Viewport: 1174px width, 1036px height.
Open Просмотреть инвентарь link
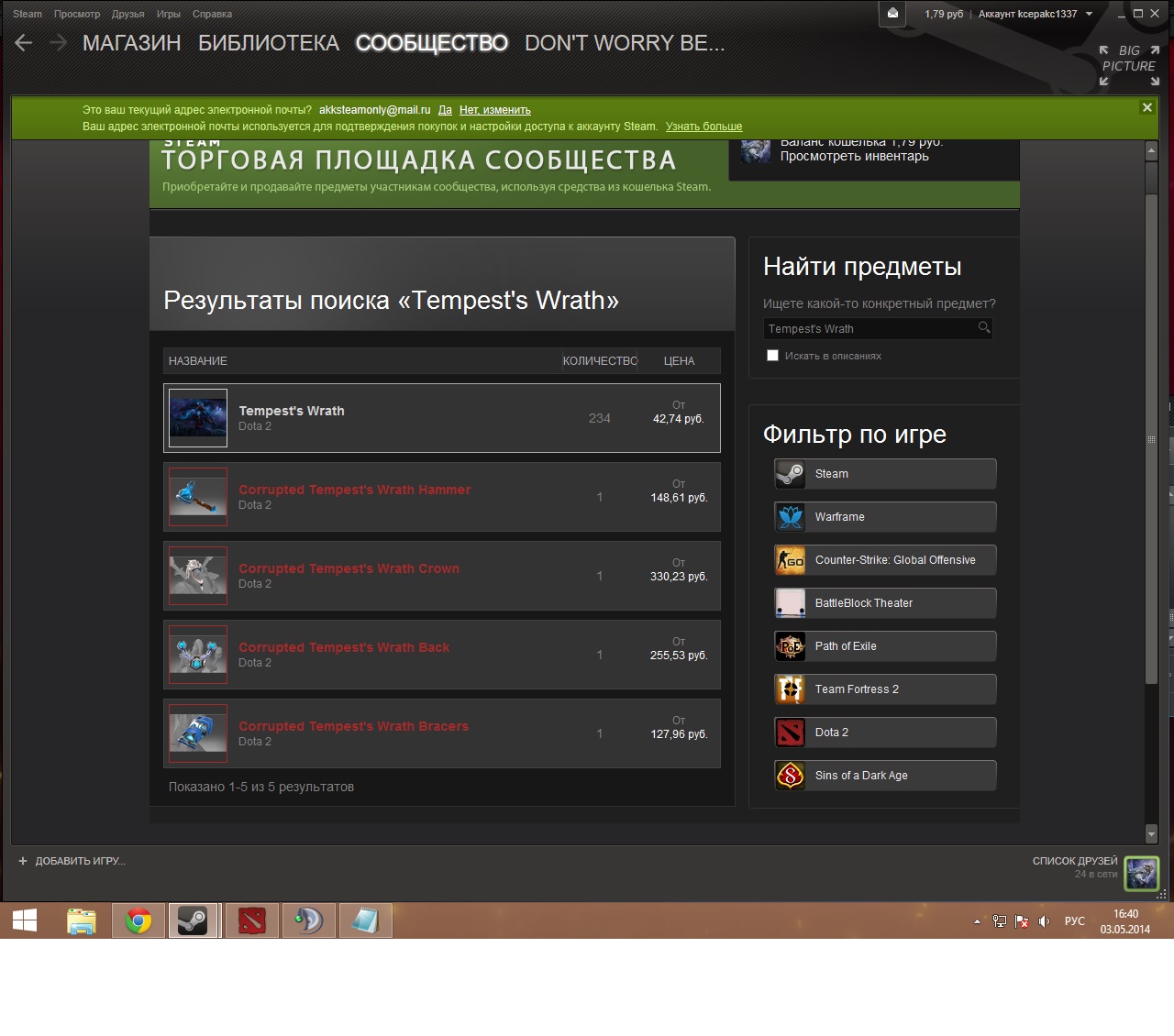(854, 156)
